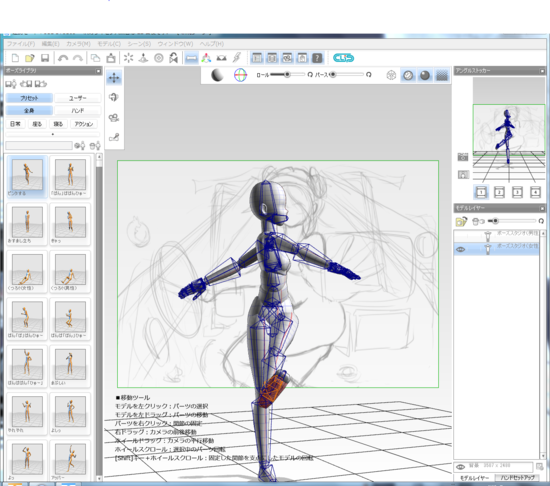Click the camera icon in angle stocker
This screenshot has width=550, height=486.
[463, 157]
